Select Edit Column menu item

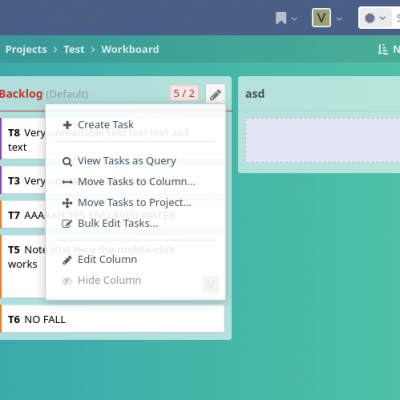(x=135, y=260)
